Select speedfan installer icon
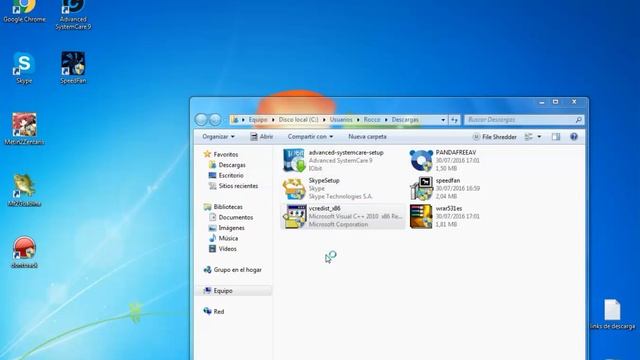The height and width of the screenshot is (360, 640). (421, 188)
